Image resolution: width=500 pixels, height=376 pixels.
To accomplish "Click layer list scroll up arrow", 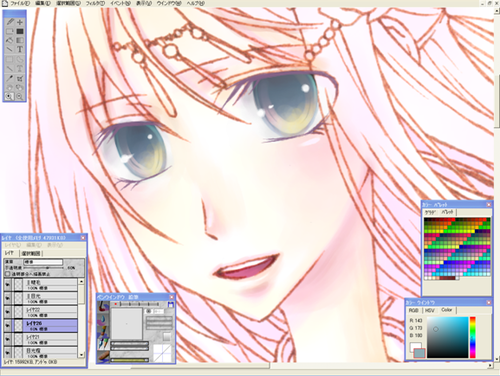I will click(81, 281).
